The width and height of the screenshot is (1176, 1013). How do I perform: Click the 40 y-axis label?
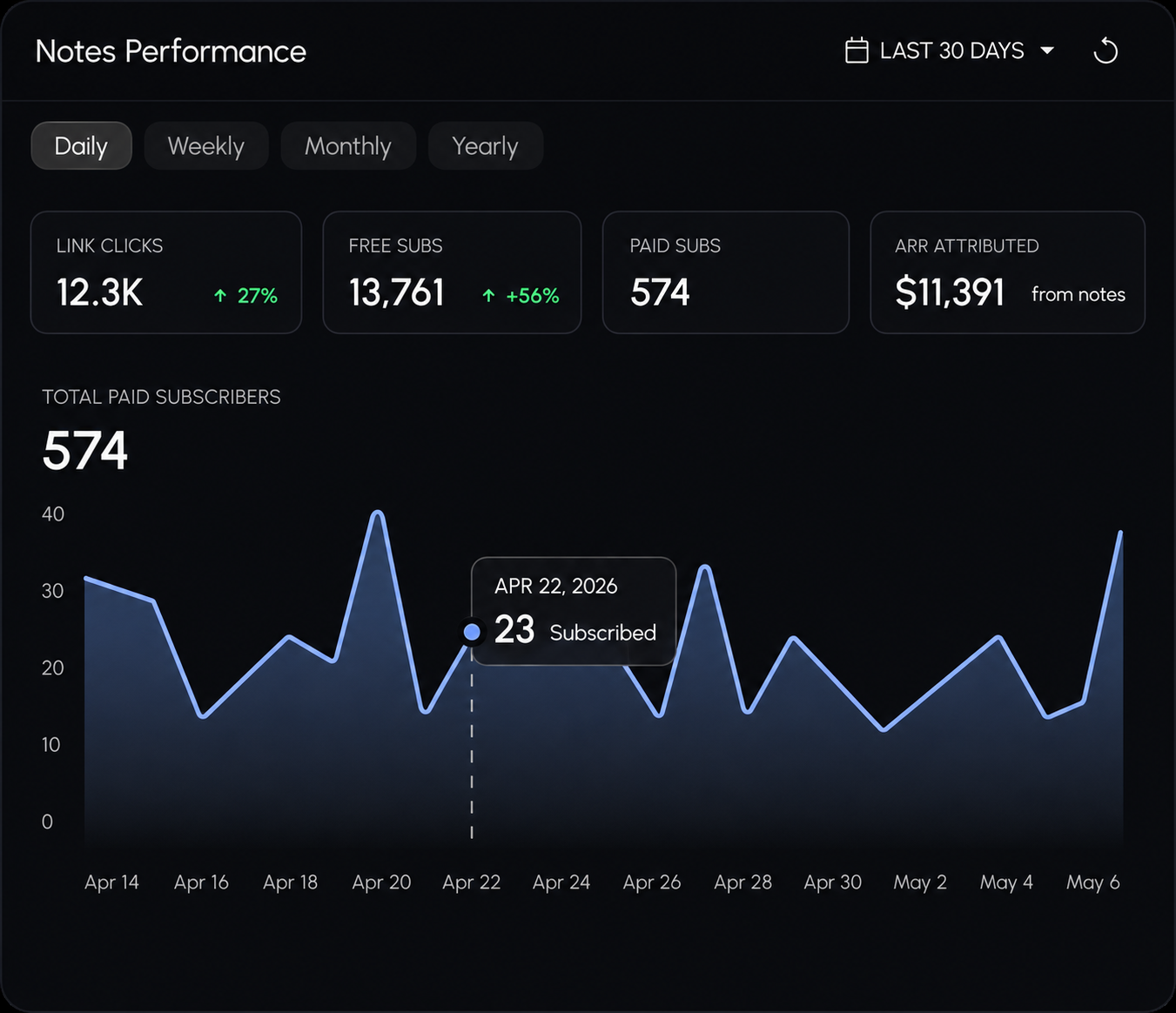(x=53, y=513)
